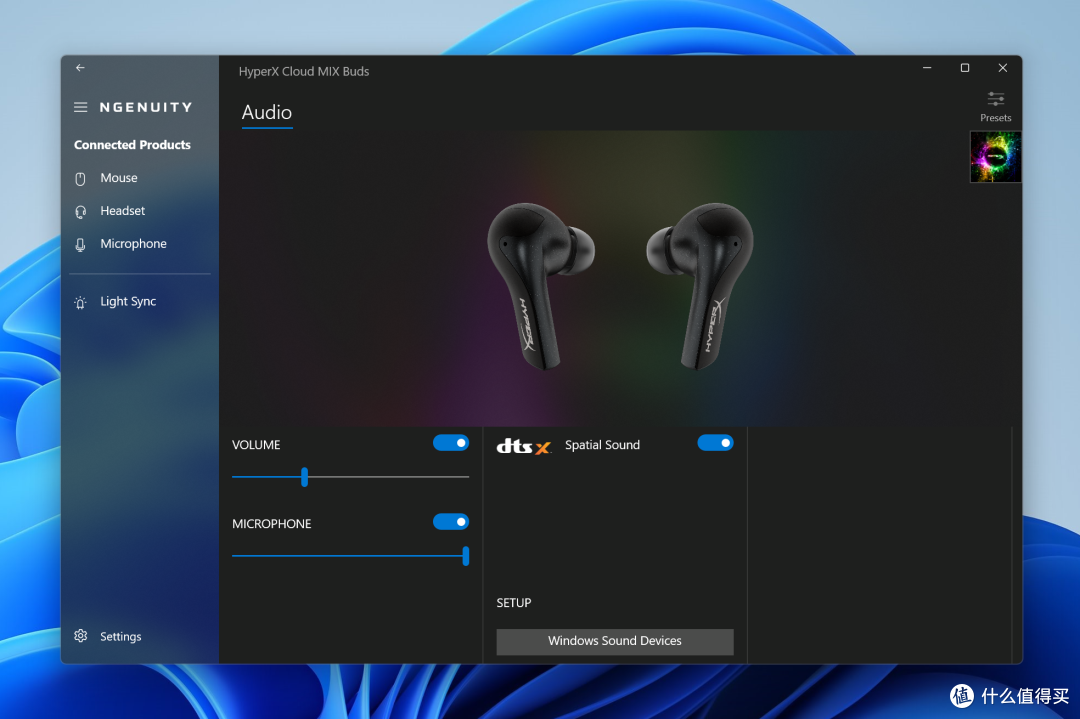Click the NGENUITY logo text
The height and width of the screenshot is (719, 1080).
click(x=146, y=107)
